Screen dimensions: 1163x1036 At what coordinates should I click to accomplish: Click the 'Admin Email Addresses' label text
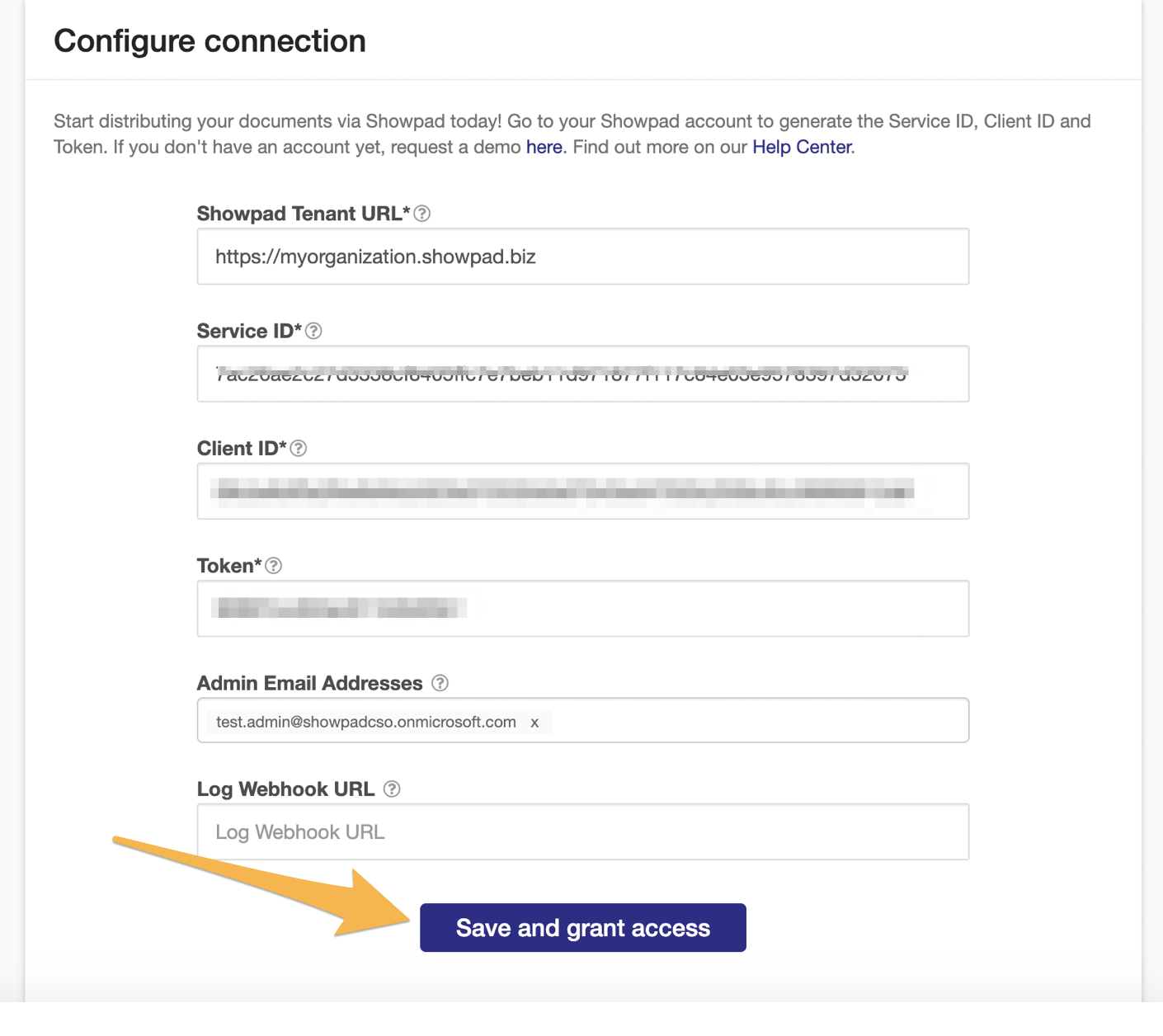[310, 683]
